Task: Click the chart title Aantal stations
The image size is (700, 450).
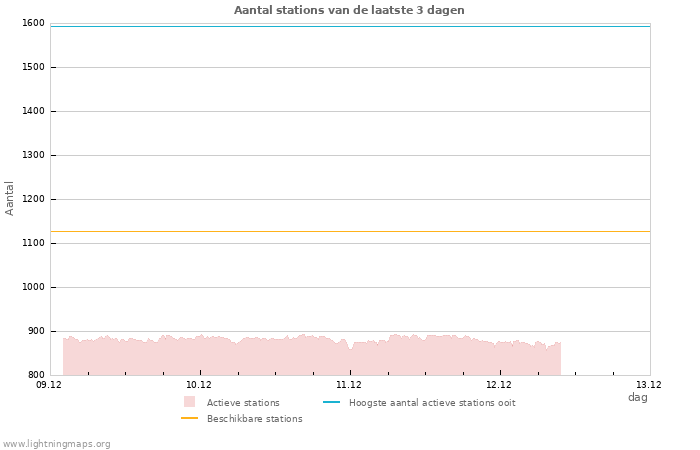Action: 349,10
